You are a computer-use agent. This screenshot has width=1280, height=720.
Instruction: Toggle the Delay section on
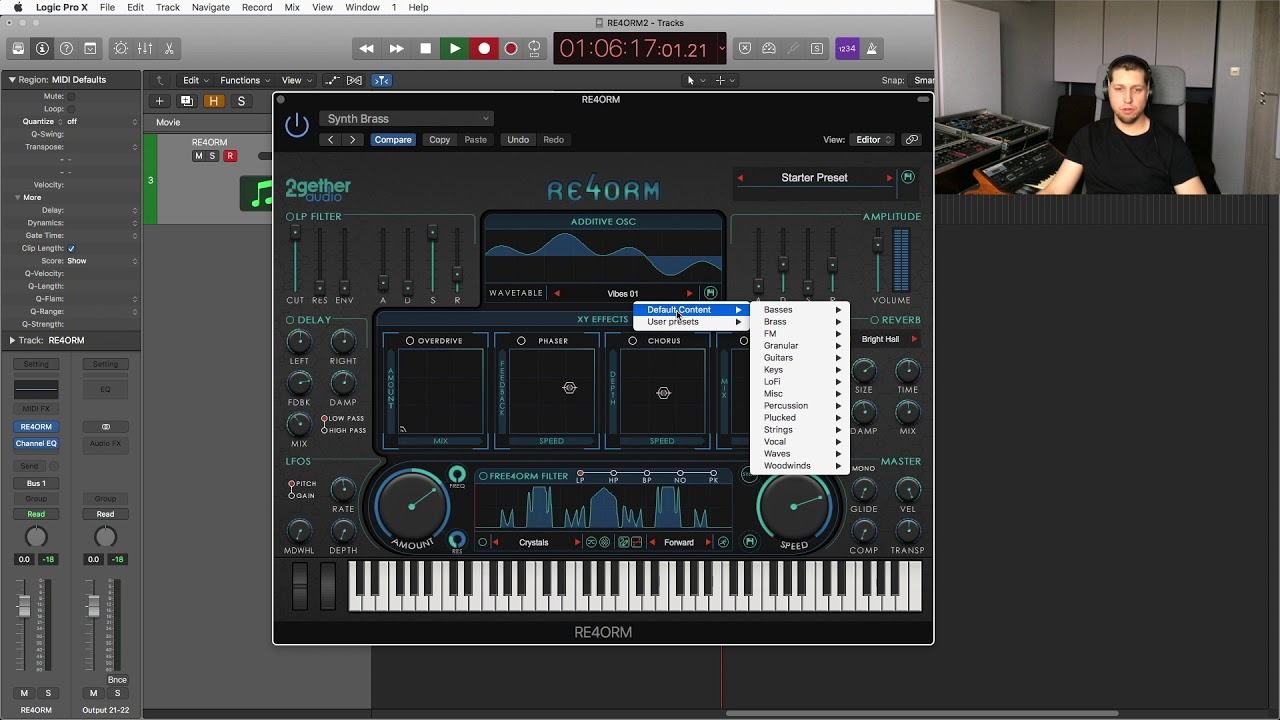click(290, 320)
